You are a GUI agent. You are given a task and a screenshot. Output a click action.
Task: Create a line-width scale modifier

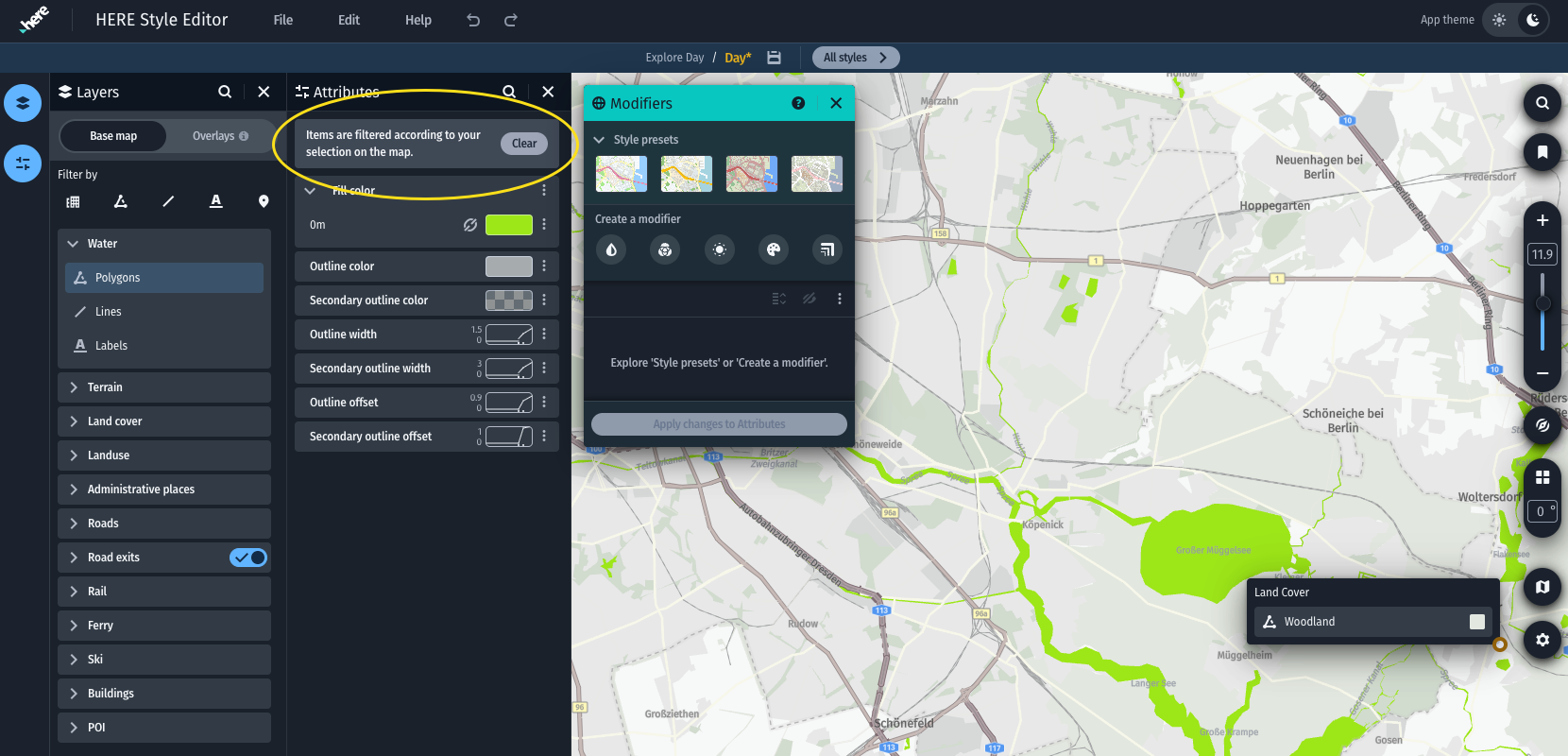click(827, 249)
